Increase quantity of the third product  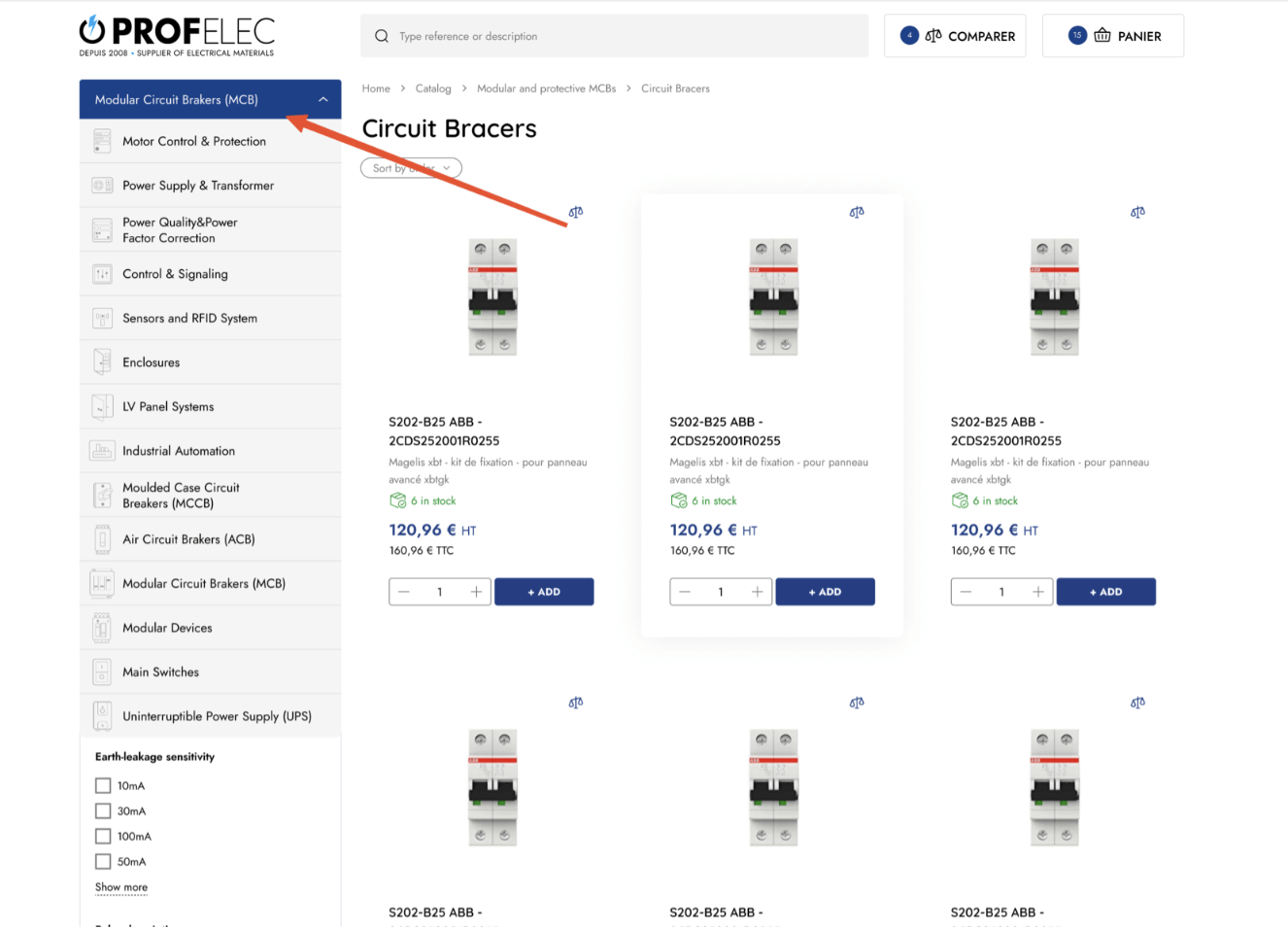(1038, 592)
